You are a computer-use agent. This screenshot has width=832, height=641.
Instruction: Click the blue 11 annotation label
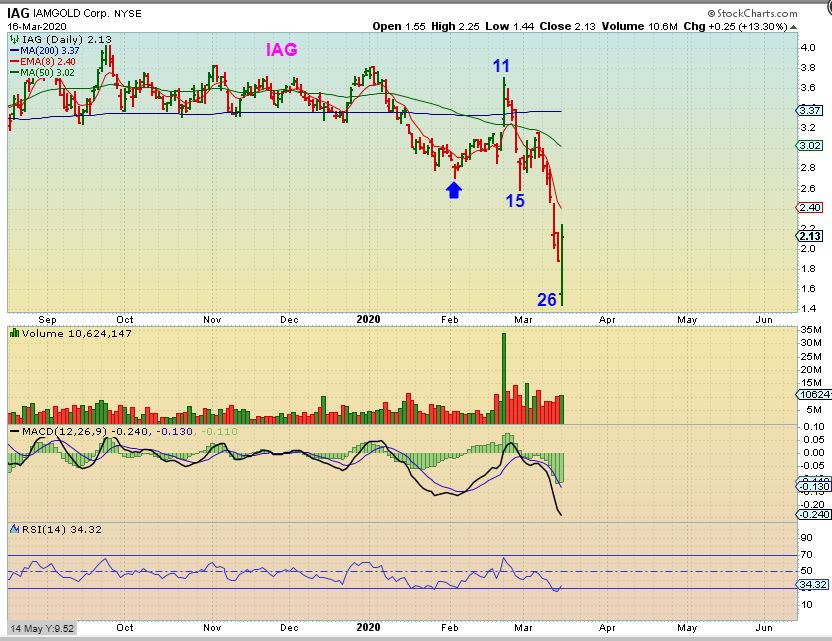point(501,66)
